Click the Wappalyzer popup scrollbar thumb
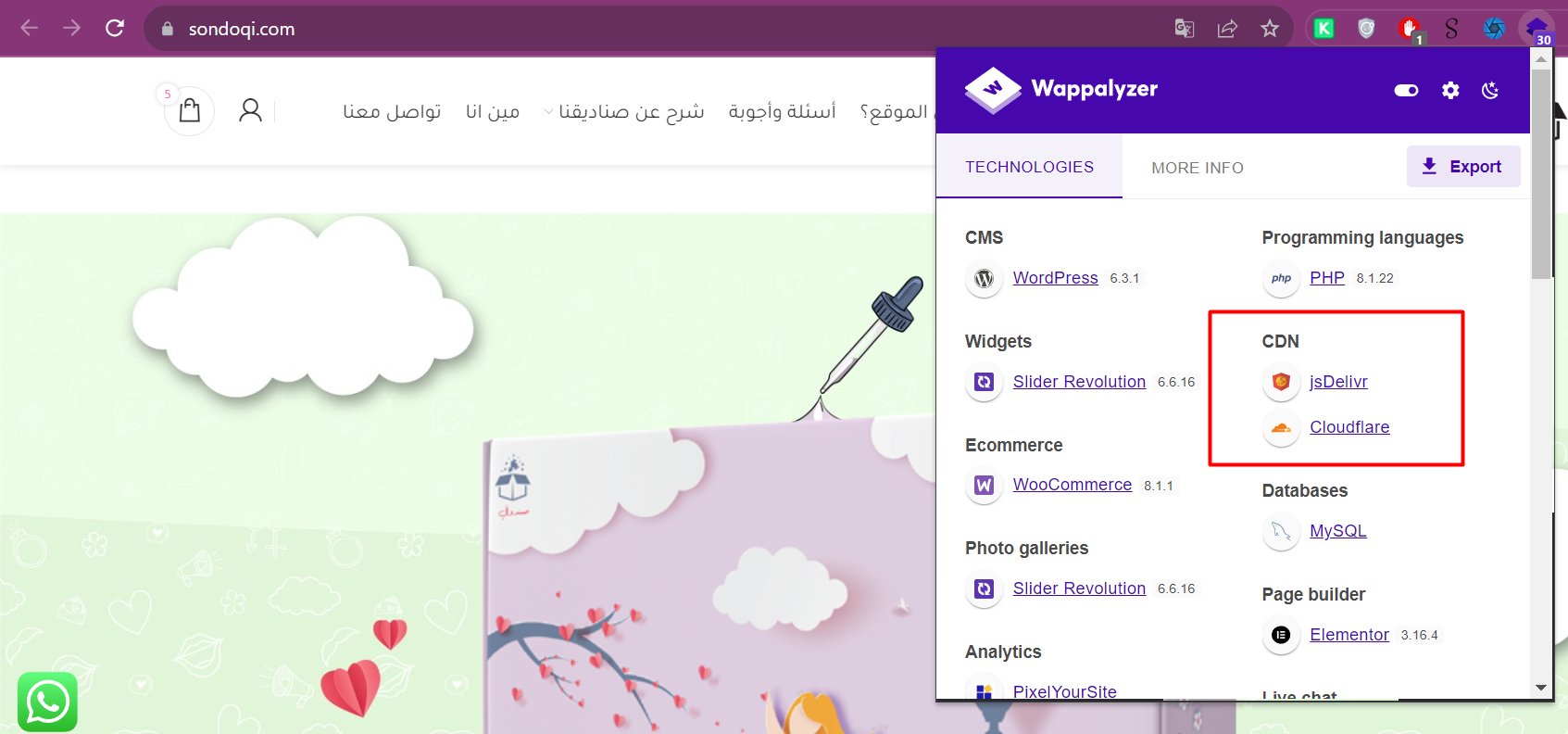The image size is (1568, 734). (1541, 173)
